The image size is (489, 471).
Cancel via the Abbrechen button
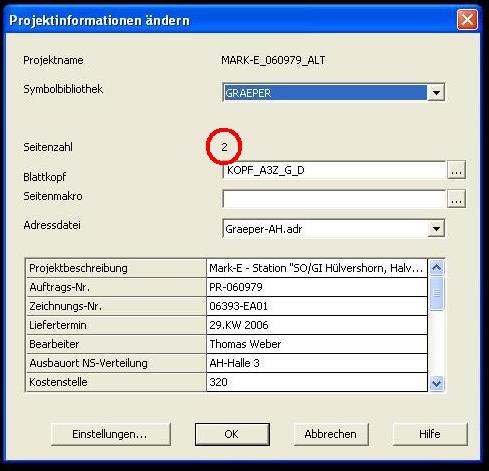click(331, 434)
